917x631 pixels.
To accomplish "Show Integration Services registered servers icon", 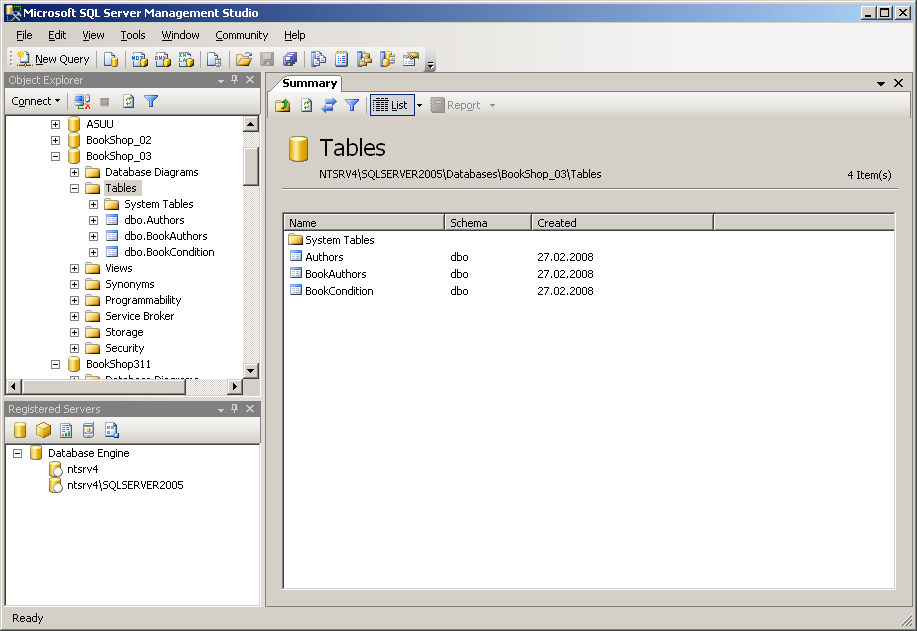I will click(x=112, y=430).
